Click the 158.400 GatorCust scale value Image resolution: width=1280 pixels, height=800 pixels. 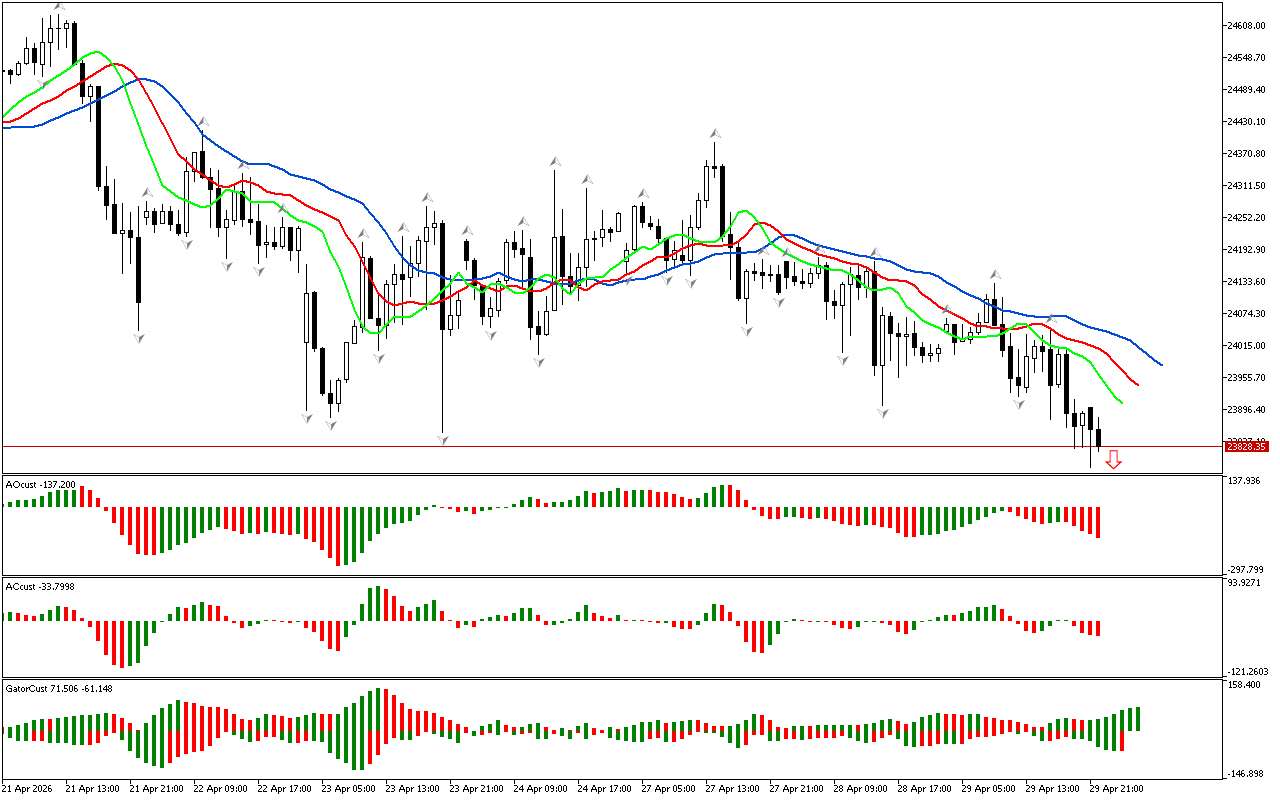(1247, 685)
